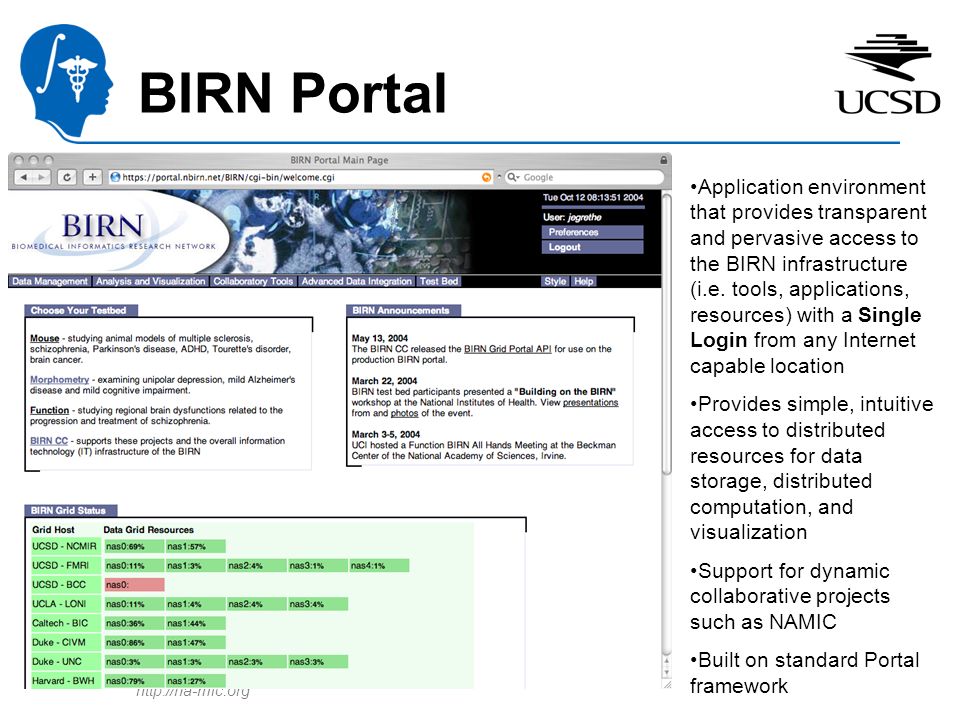
Task: Click the plus add-bookmark button
Action: [92, 178]
